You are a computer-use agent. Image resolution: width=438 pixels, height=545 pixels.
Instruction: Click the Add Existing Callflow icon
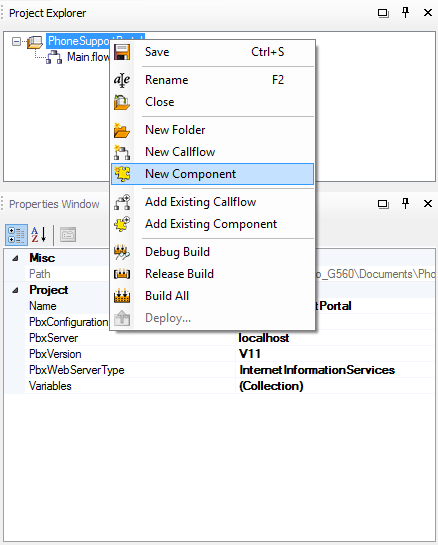pyautogui.click(x=122, y=202)
